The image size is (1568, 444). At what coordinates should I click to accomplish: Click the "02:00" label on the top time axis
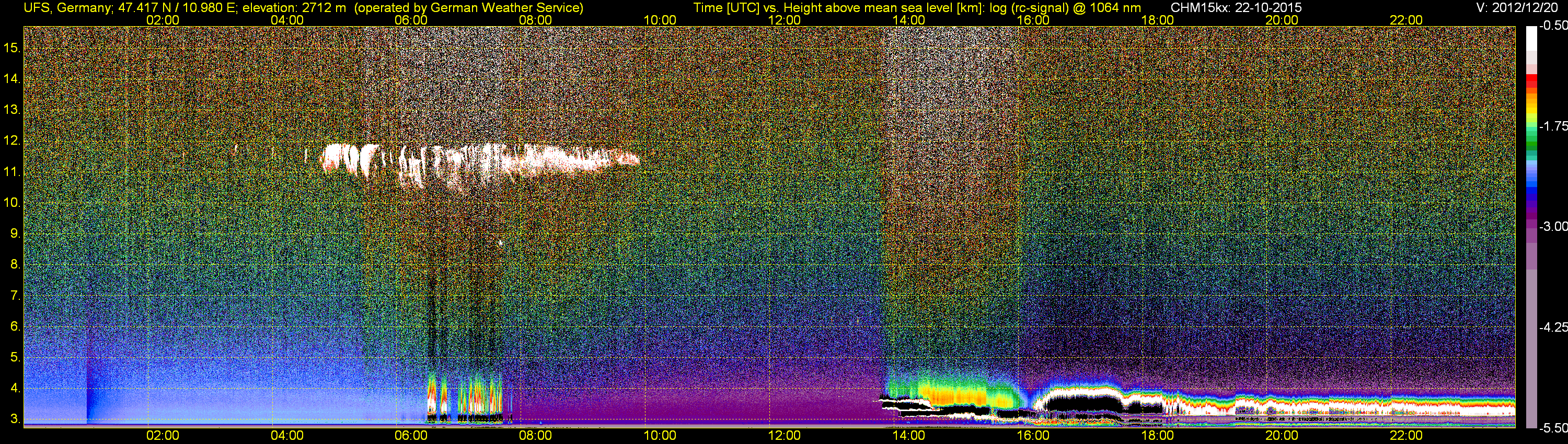tap(163, 20)
